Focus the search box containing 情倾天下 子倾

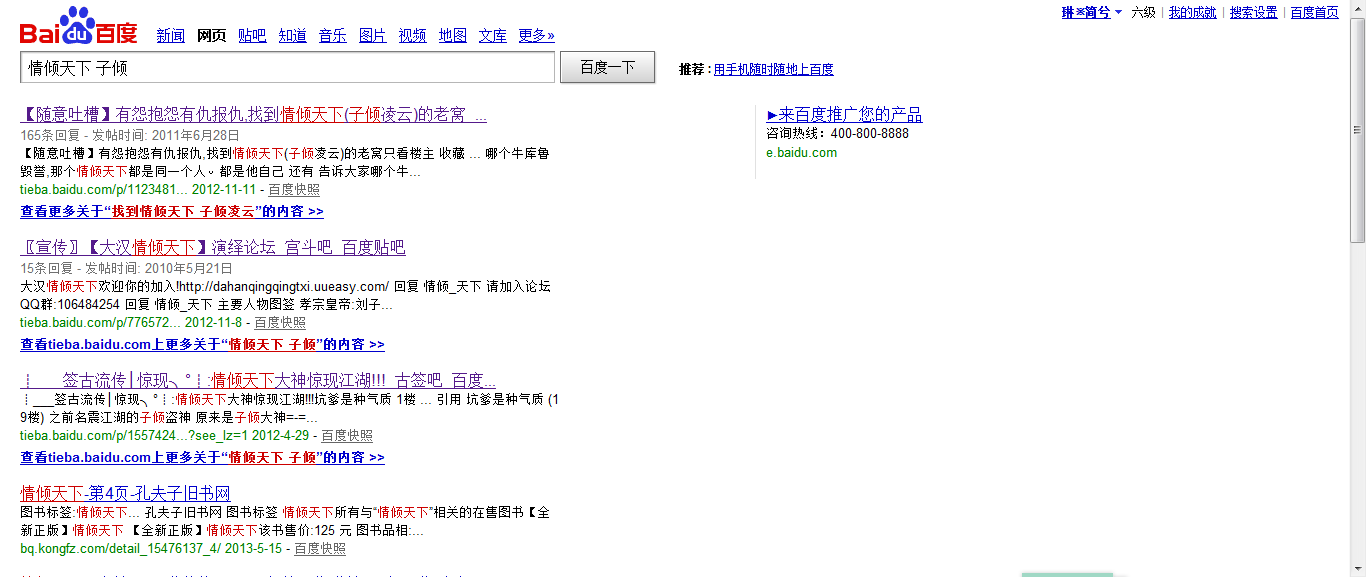point(287,67)
